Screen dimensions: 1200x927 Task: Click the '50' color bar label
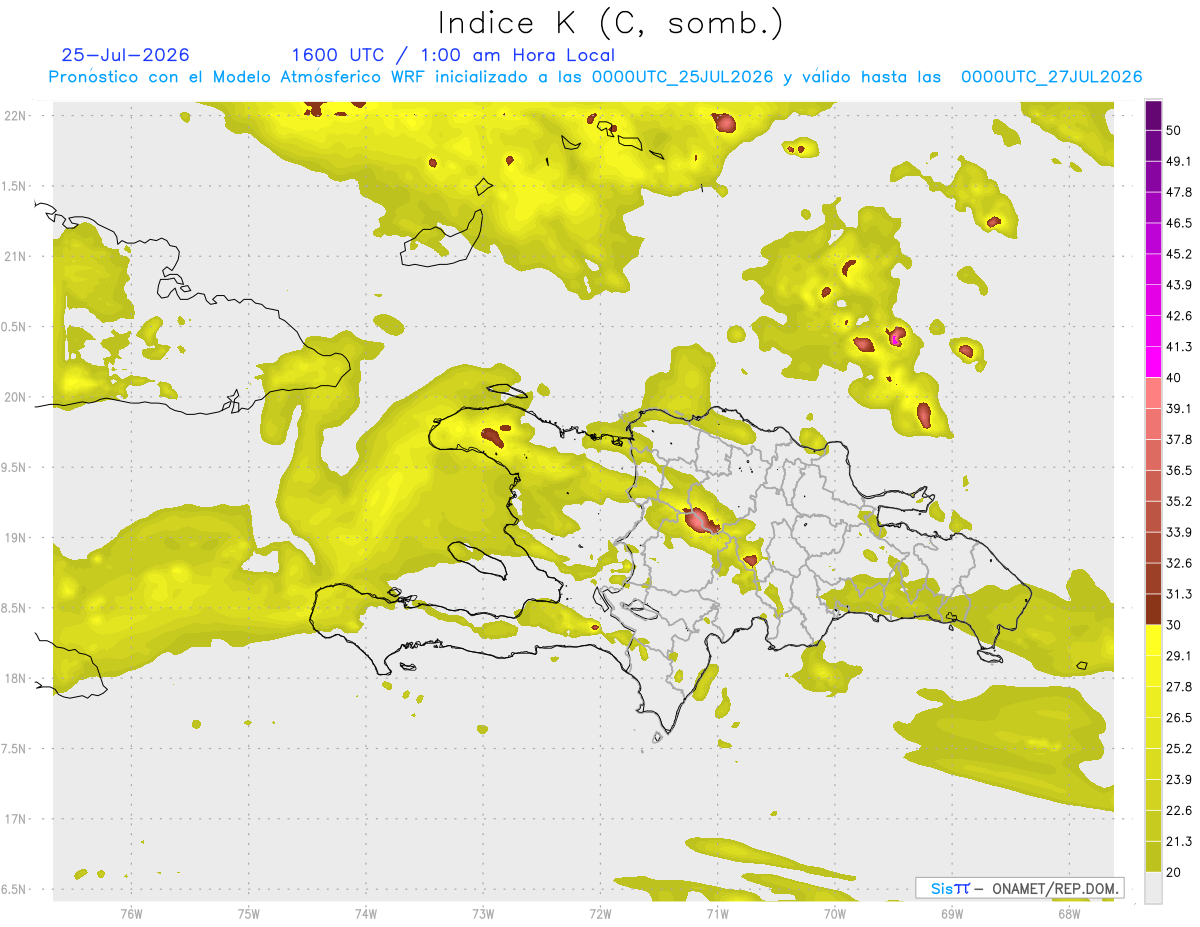[1174, 130]
